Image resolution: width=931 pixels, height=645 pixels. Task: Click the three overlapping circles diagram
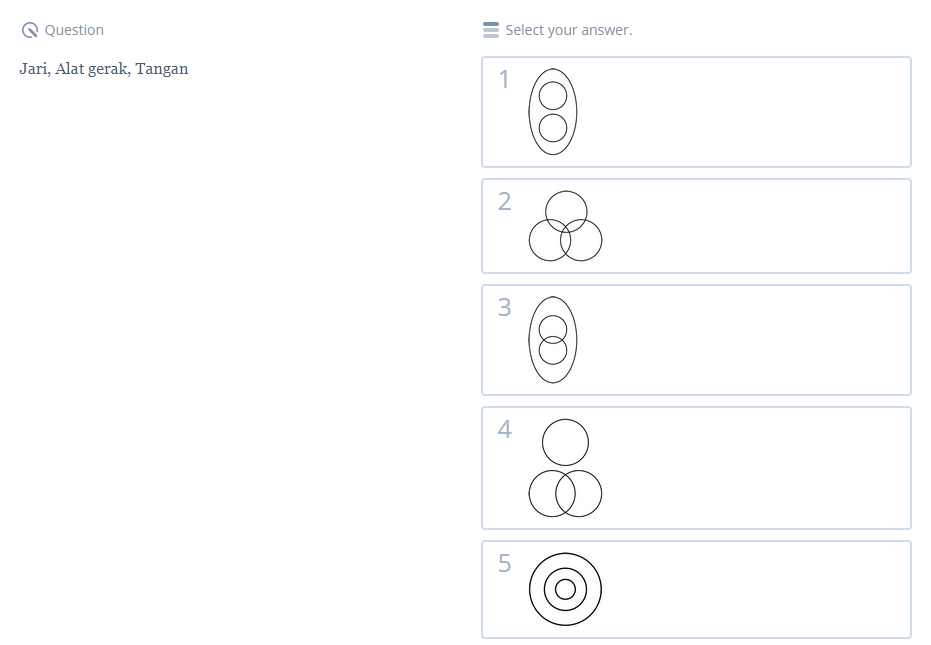click(565, 226)
